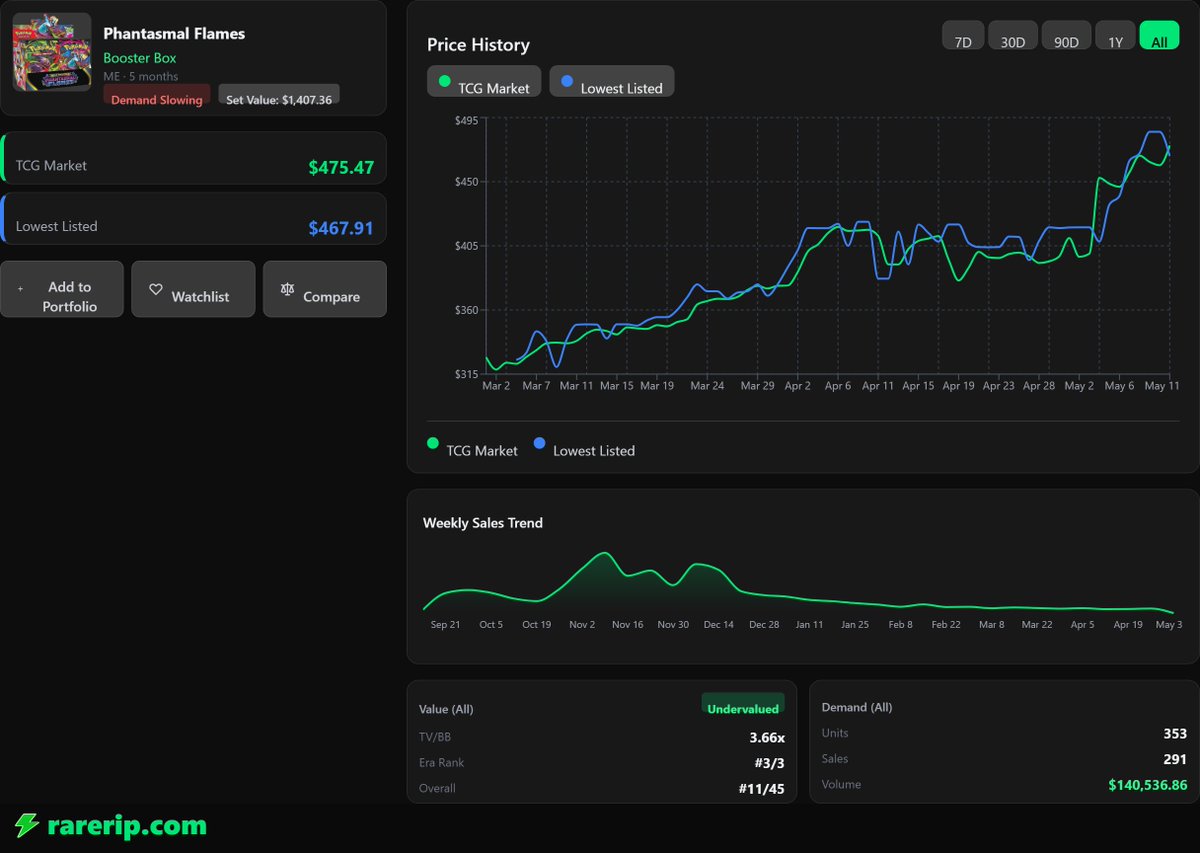Click the Overall rank #11/45

coord(761,789)
